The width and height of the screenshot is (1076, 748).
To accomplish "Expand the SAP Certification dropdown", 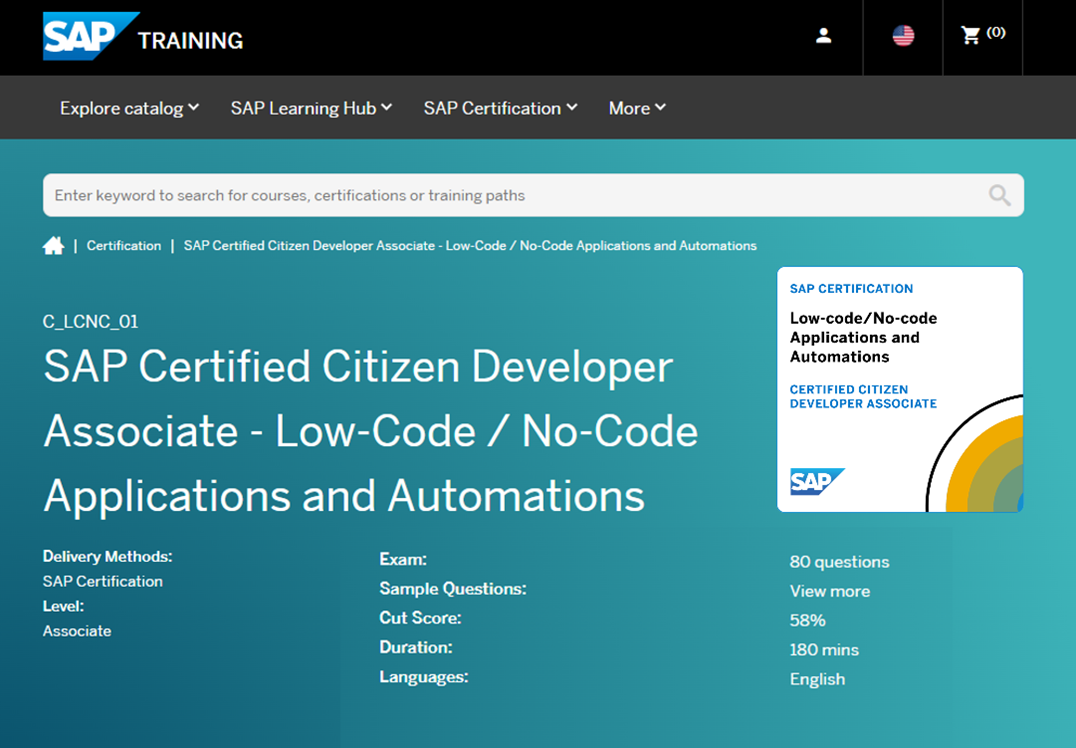I will coord(500,108).
